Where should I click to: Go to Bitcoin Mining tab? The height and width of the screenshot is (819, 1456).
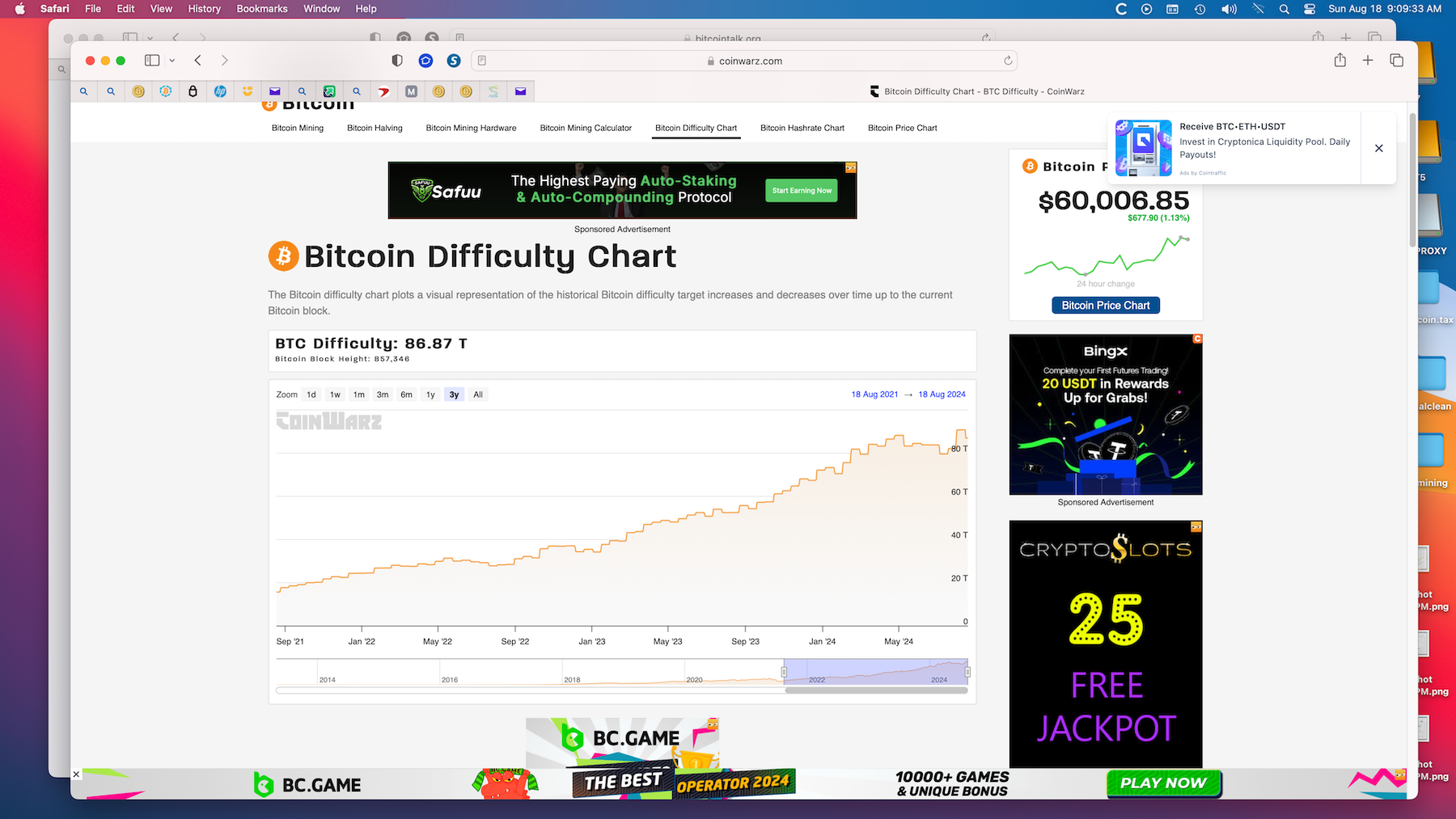tap(298, 128)
